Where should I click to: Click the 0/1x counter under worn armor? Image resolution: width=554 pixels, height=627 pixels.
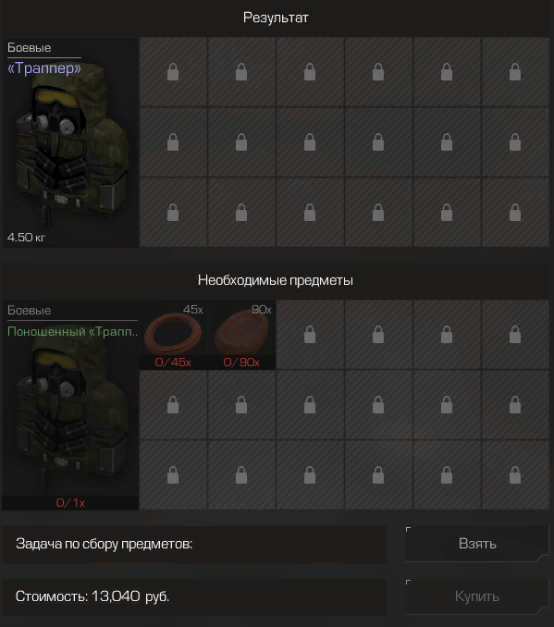tap(70, 503)
